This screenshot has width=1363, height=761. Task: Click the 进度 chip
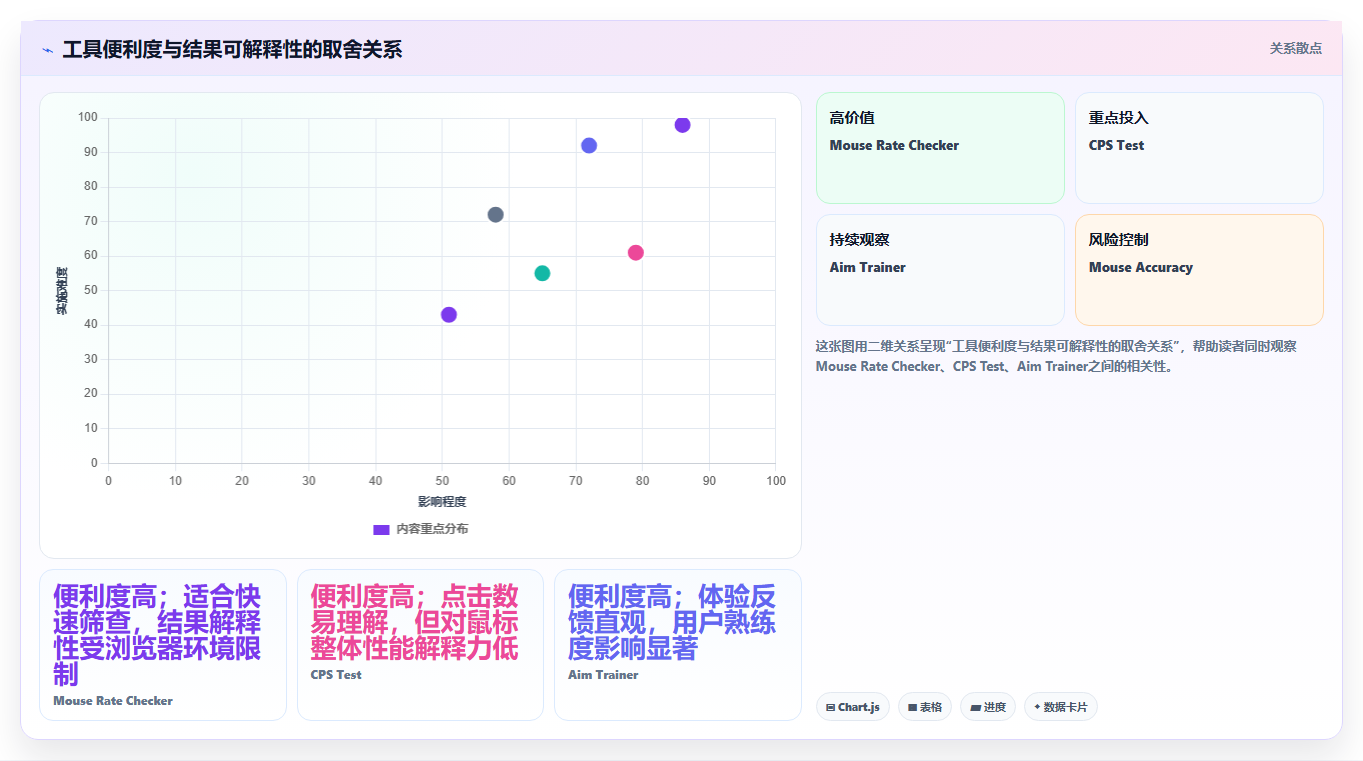(988, 707)
